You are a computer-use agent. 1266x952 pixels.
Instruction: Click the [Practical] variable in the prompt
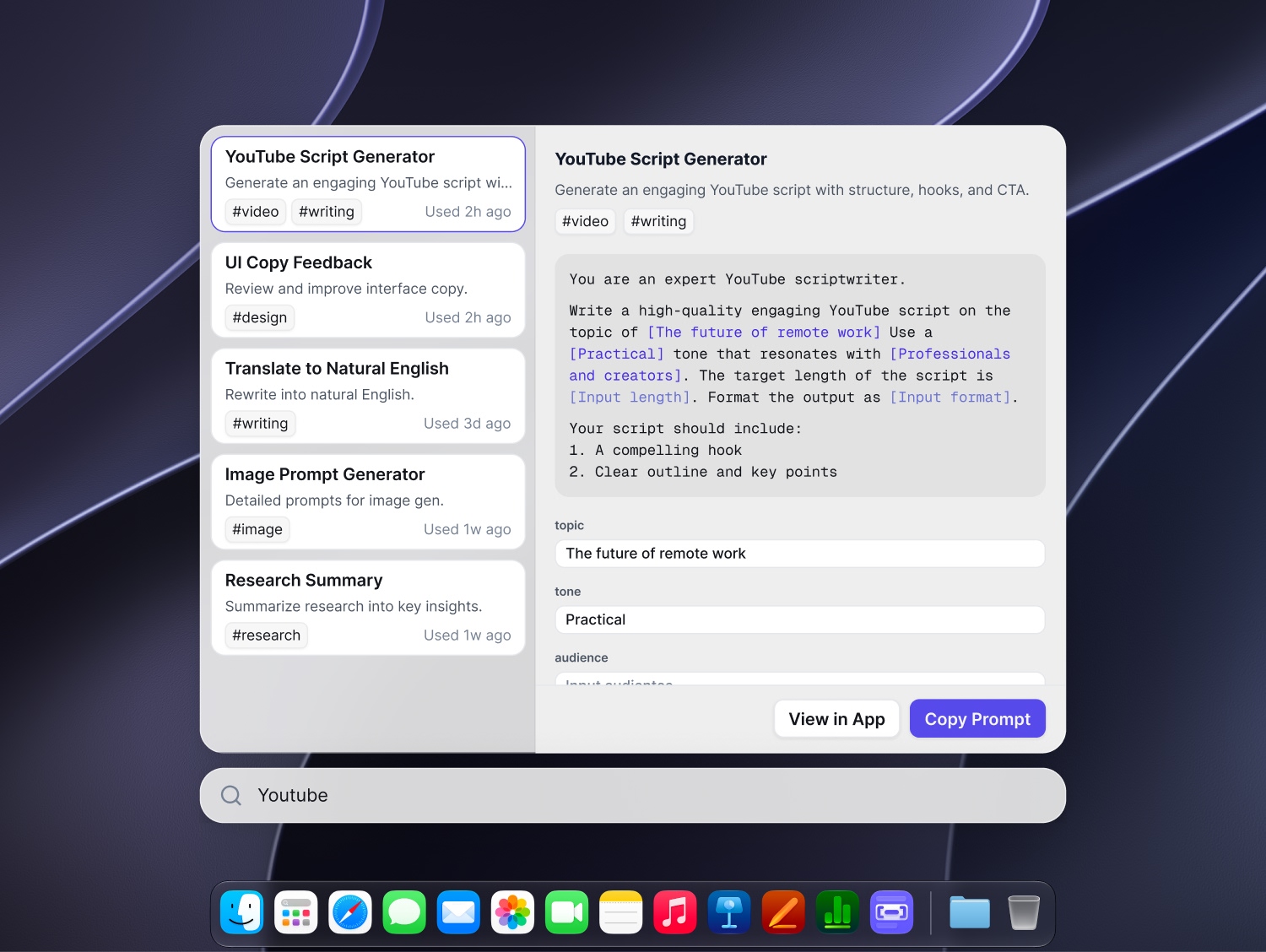coord(617,354)
